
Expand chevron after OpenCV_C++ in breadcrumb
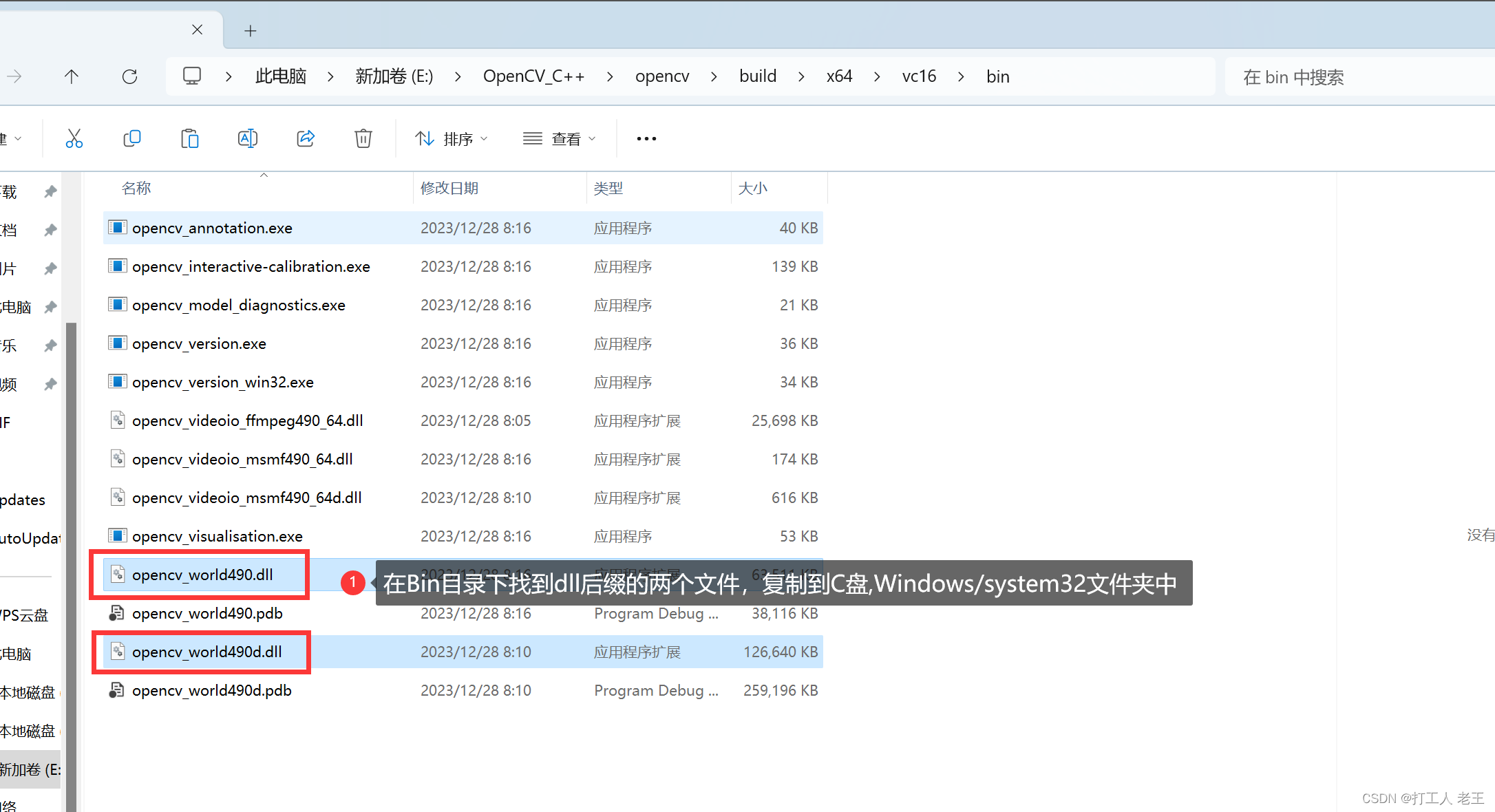[x=610, y=76]
